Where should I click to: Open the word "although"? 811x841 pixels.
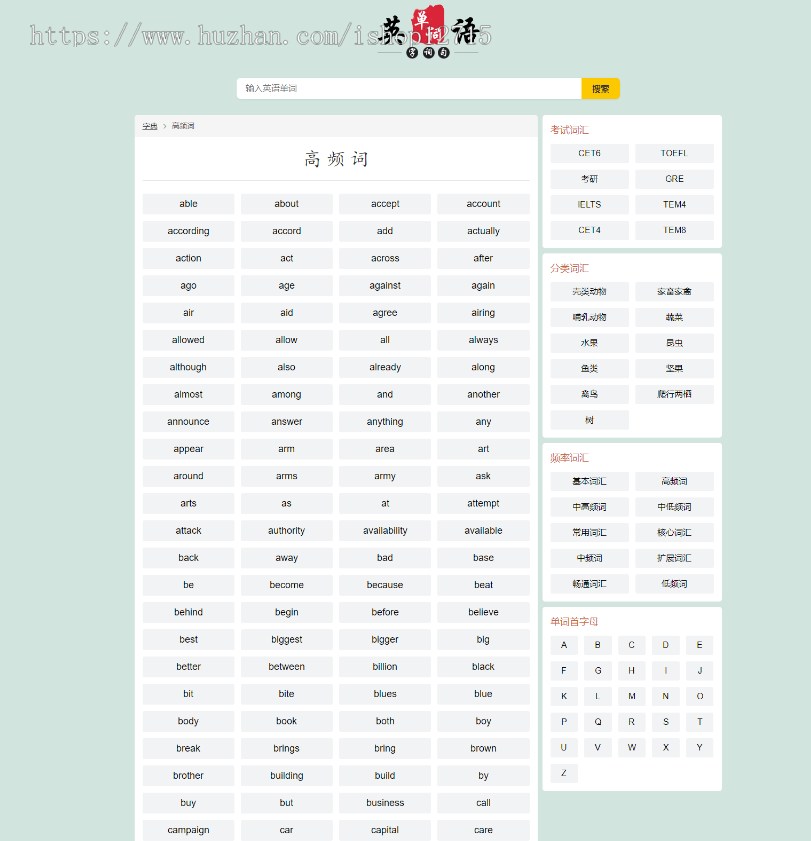[188, 367]
